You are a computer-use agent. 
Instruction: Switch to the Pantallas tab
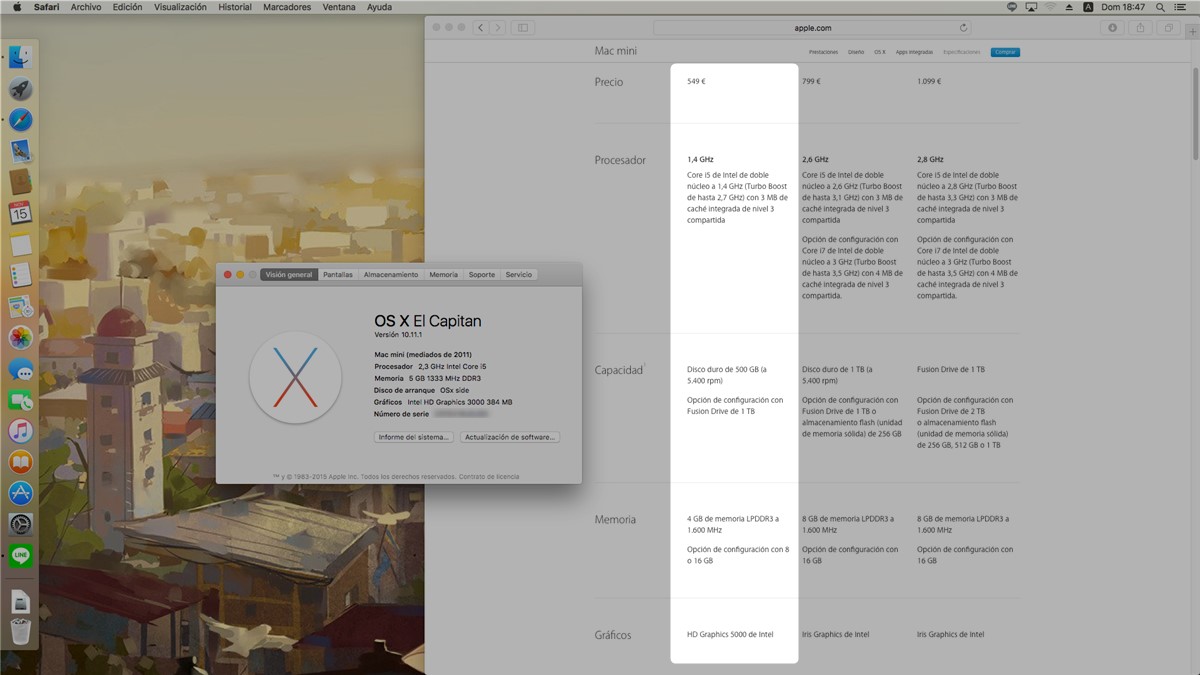coord(338,275)
